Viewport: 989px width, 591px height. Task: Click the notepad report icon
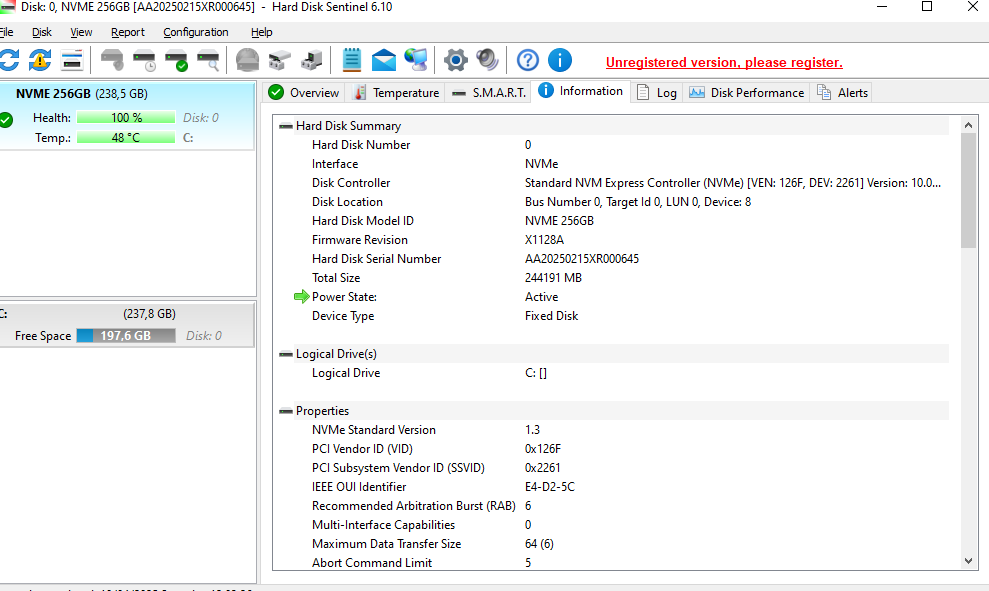[x=352, y=60]
